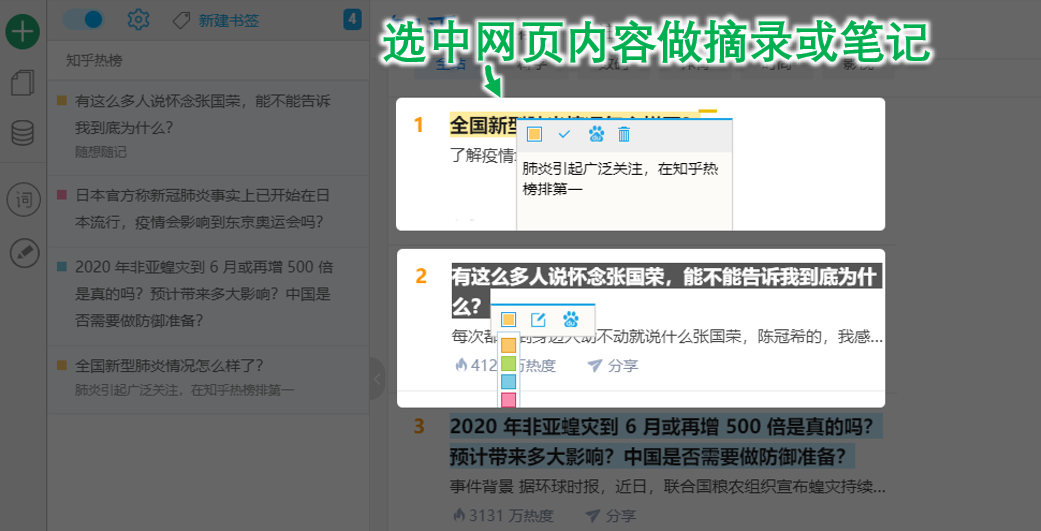
Task: Click the 分享 link under item 2
Action: (612, 365)
